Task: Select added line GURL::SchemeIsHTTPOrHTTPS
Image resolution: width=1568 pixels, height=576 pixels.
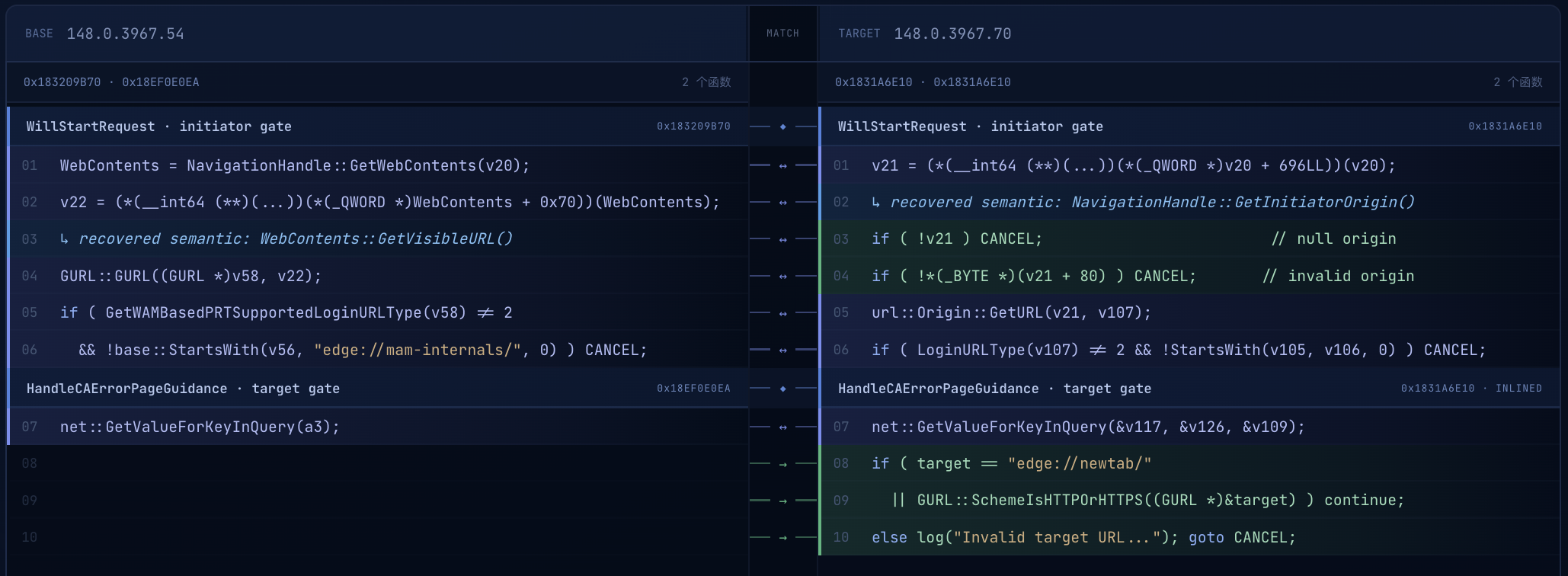Action: coord(1190,500)
